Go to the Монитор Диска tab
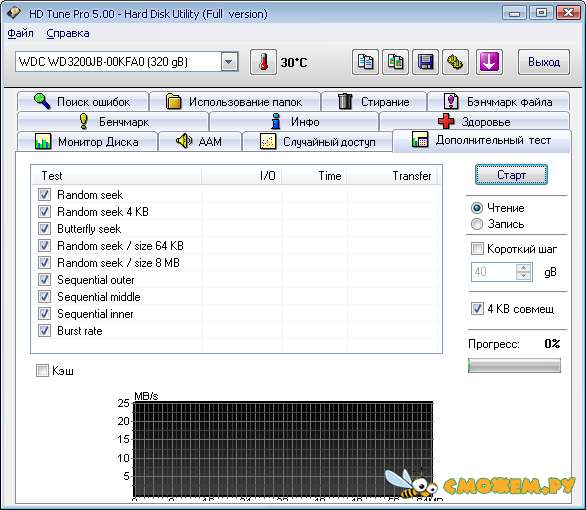586x510 pixels. tap(87, 142)
